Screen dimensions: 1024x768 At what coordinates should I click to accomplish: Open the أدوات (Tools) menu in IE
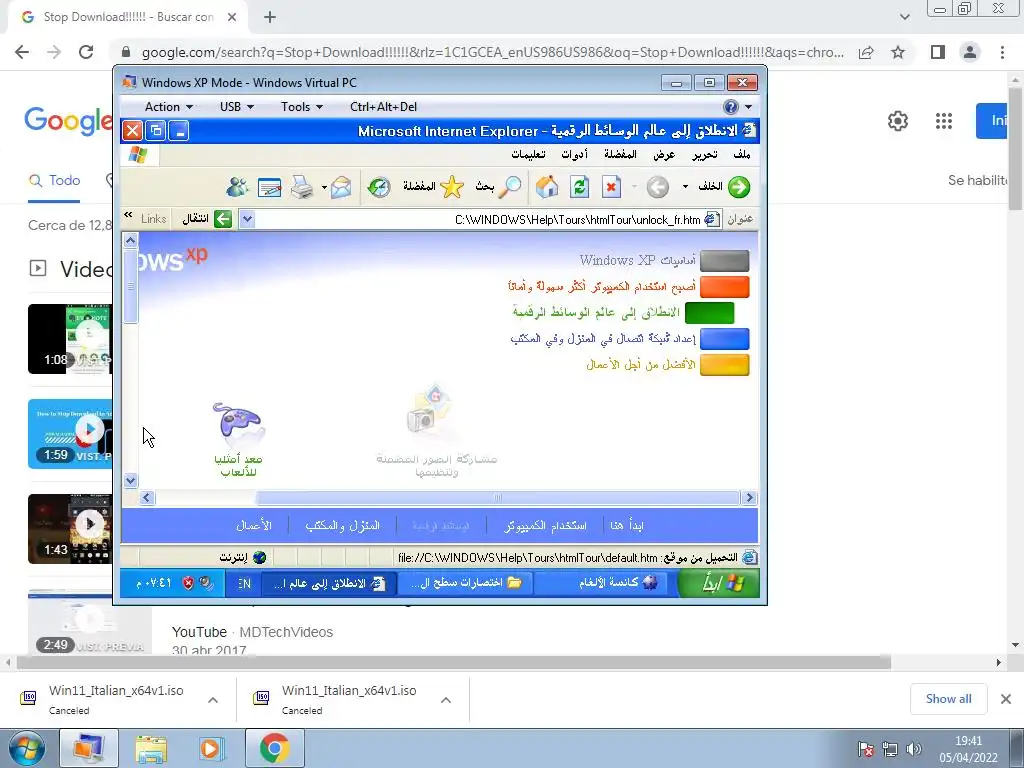pyautogui.click(x=575, y=155)
